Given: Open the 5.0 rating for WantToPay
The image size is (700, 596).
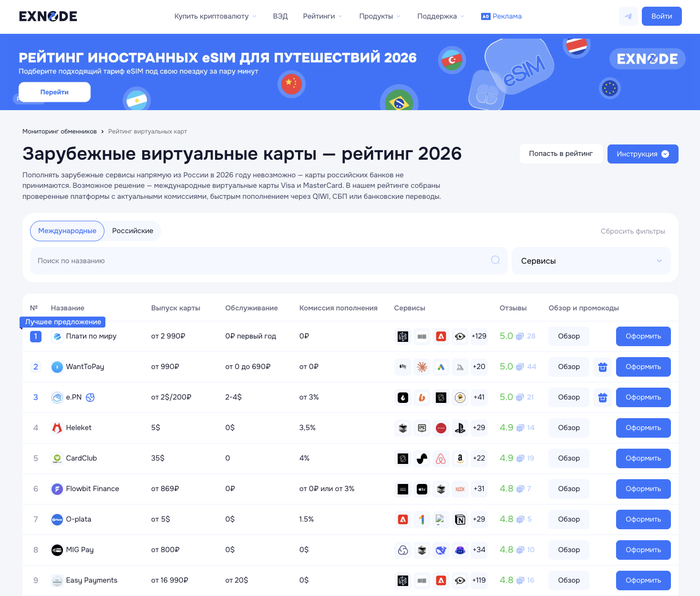Looking at the screenshot, I should point(506,367).
